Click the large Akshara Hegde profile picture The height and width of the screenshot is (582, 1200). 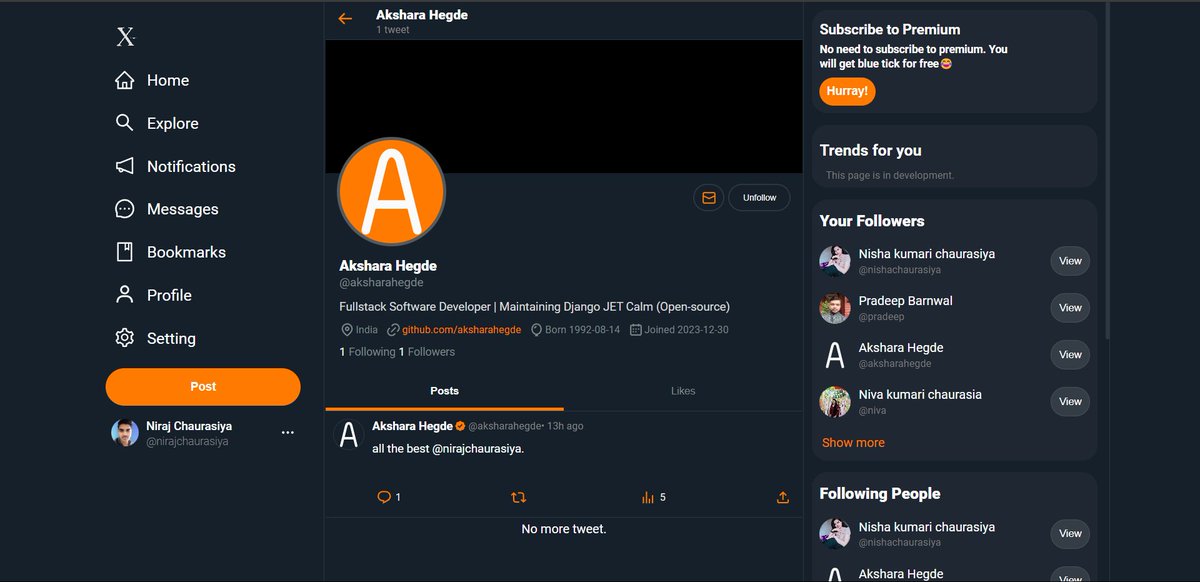pyautogui.click(x=391, y=192)
